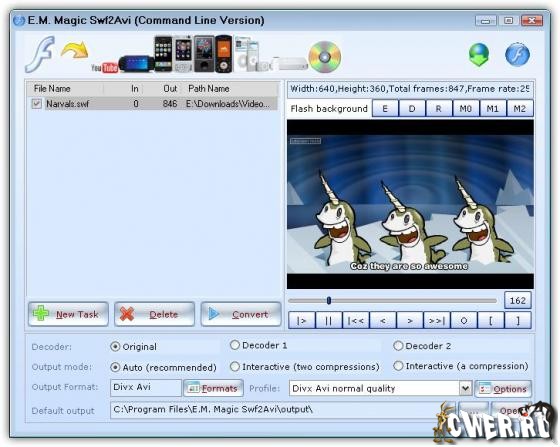Image resolution: width=560 pixels, height=447 pixels.
Task: Click the white Flash logo icon
Action: coord(40,54)
